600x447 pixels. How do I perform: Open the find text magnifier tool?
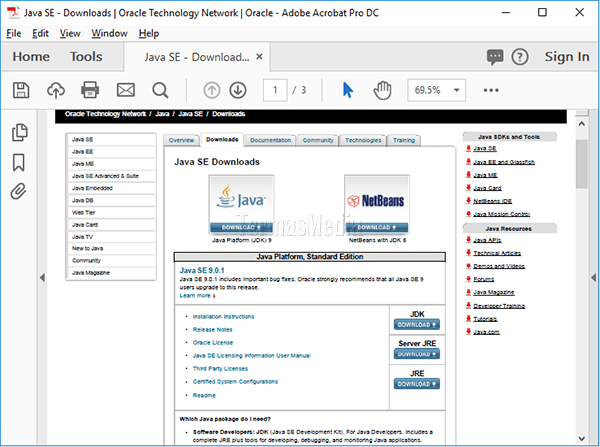click(160, 90)
